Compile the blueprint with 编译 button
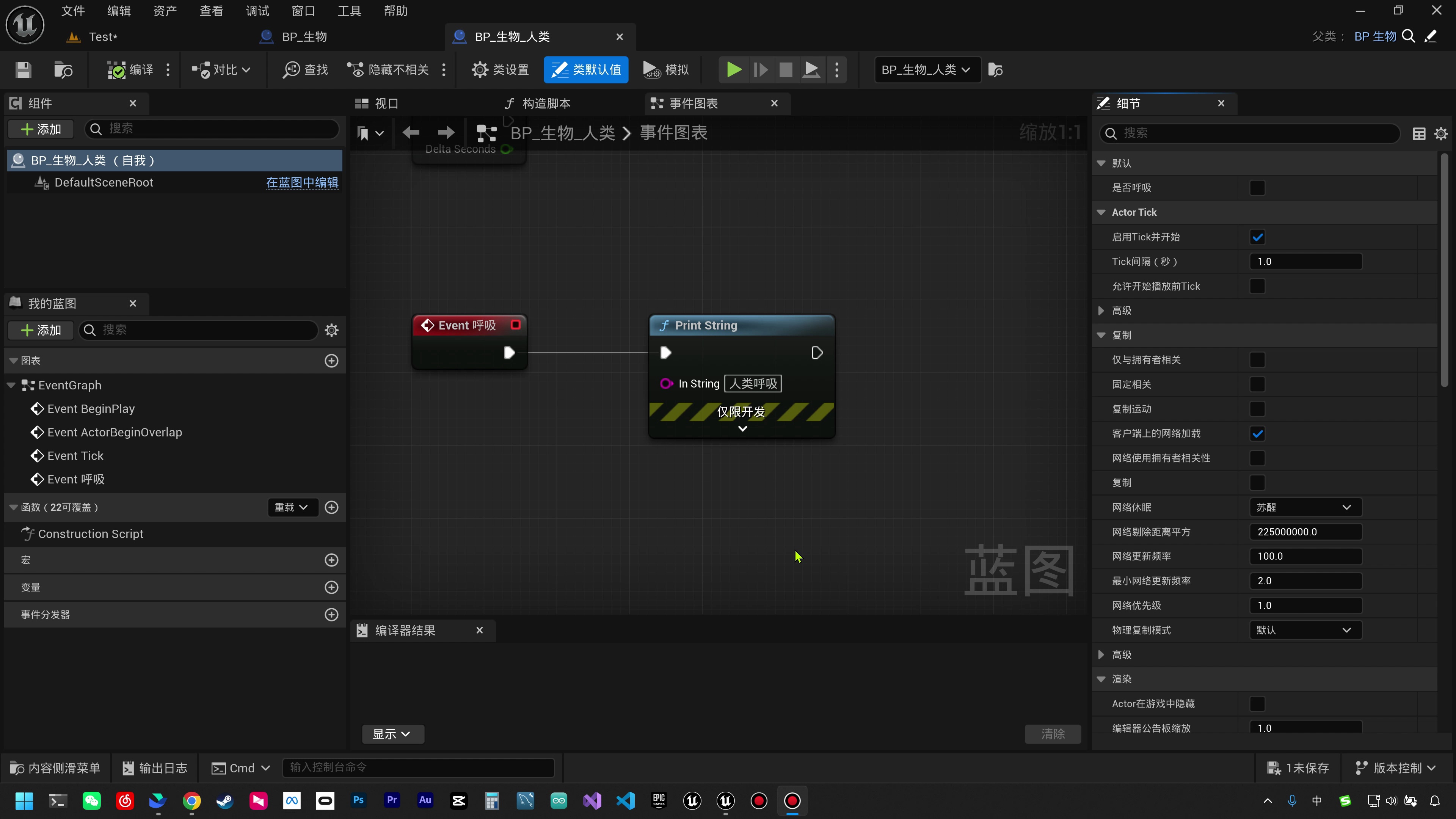1456x819 pixels. click(x=130, y=69)
